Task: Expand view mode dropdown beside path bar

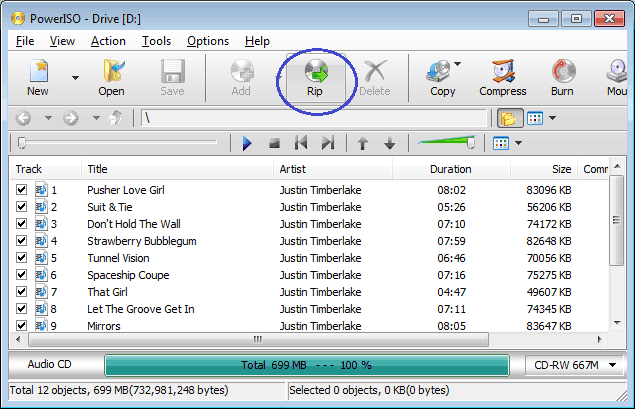Action: (x=552, y=118)
